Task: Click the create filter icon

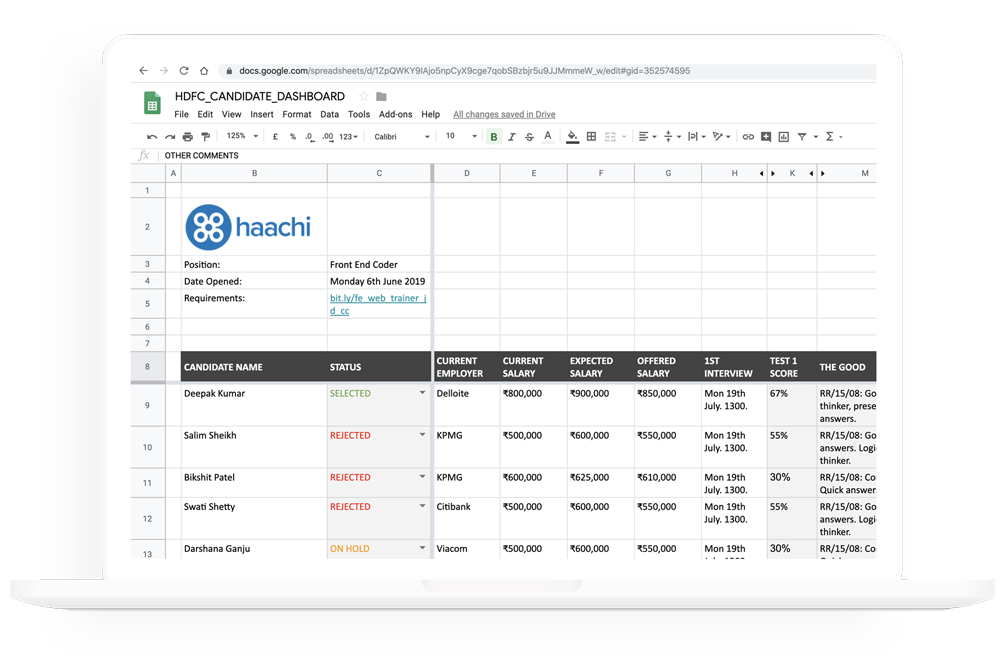Action: point(802,136)
